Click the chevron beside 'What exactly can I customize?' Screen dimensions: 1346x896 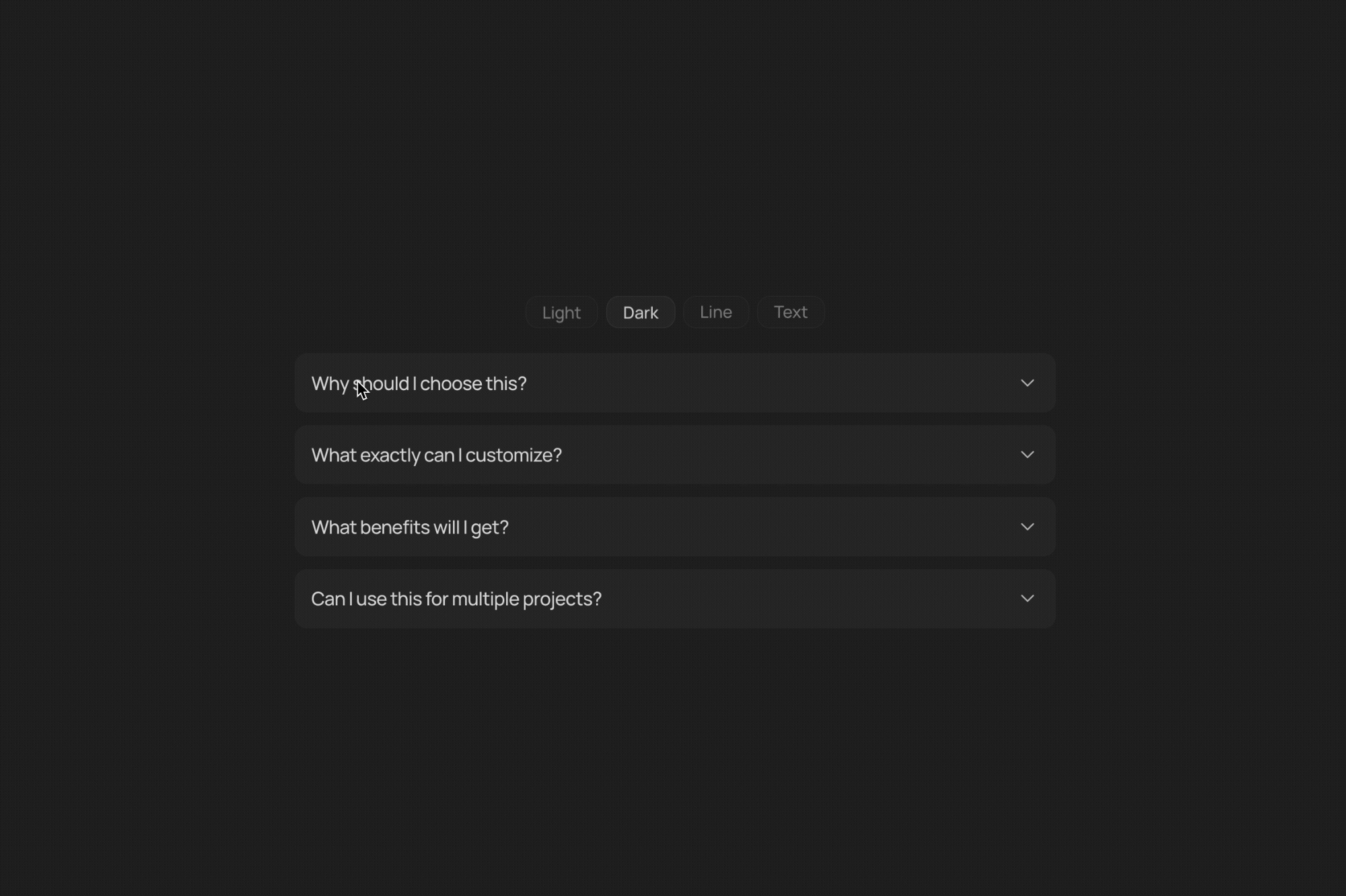coord(1027,455)
